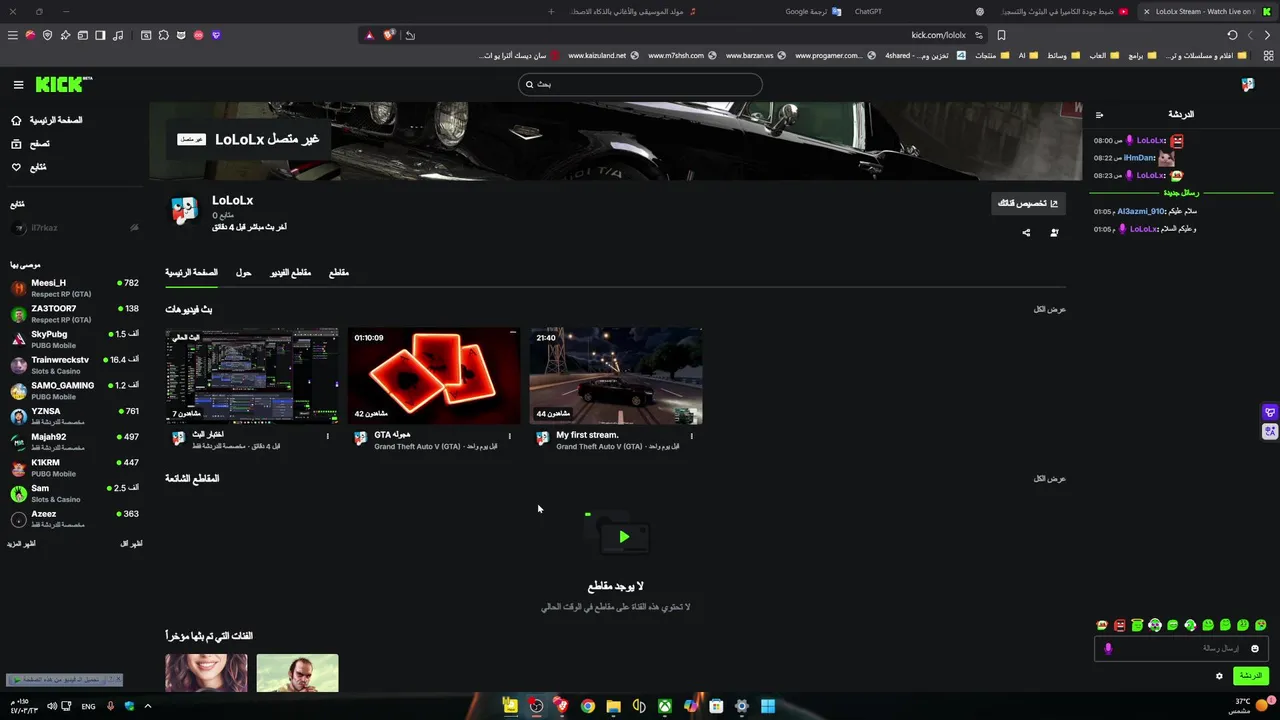Open SAMO_GAMING recommended channel
The image size is (1280, 720).
point(74,391)
